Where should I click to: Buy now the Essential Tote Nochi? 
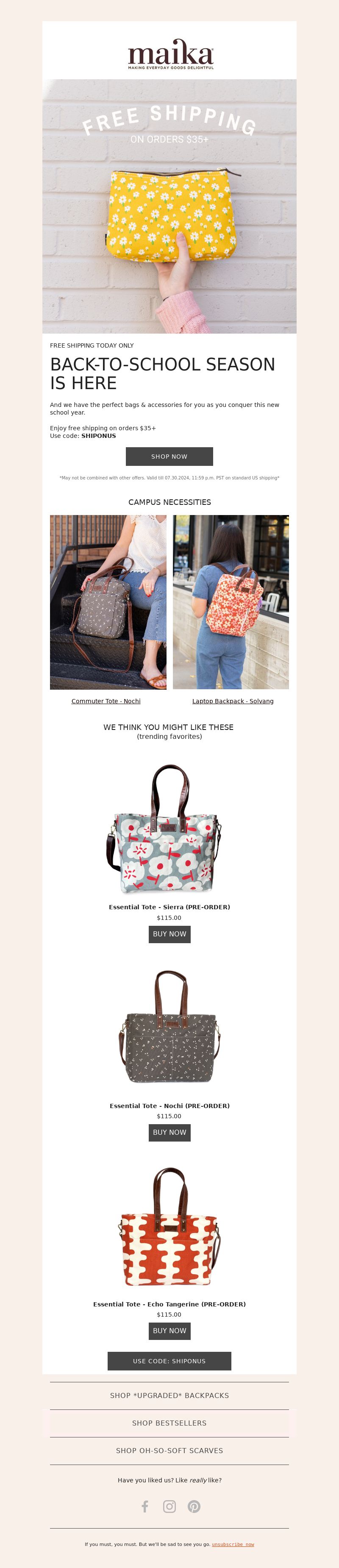pos(169,1133)
